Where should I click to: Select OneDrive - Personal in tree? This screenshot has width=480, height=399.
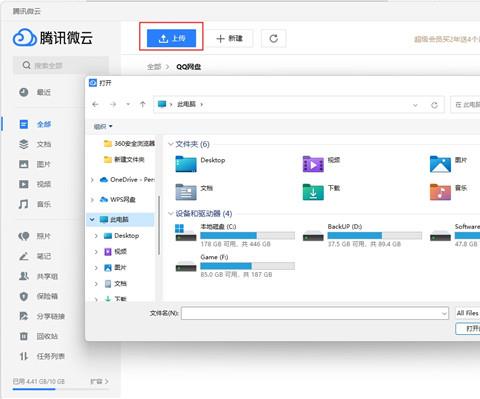coord(128,180)
